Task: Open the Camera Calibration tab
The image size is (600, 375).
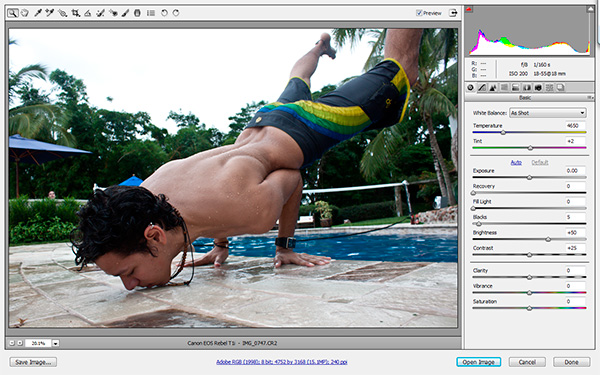Action: pos(538,88)
